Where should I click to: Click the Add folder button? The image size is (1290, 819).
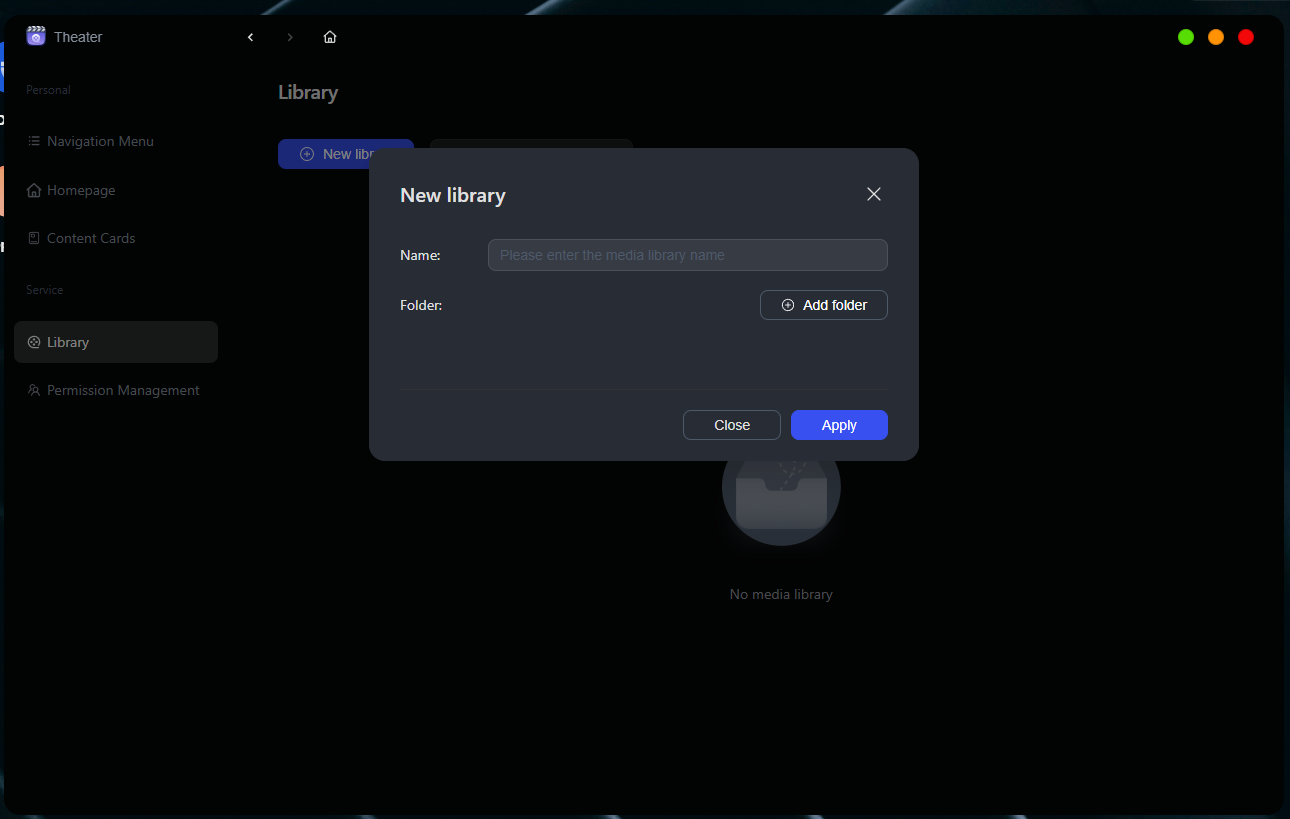(x=824, y=305)
